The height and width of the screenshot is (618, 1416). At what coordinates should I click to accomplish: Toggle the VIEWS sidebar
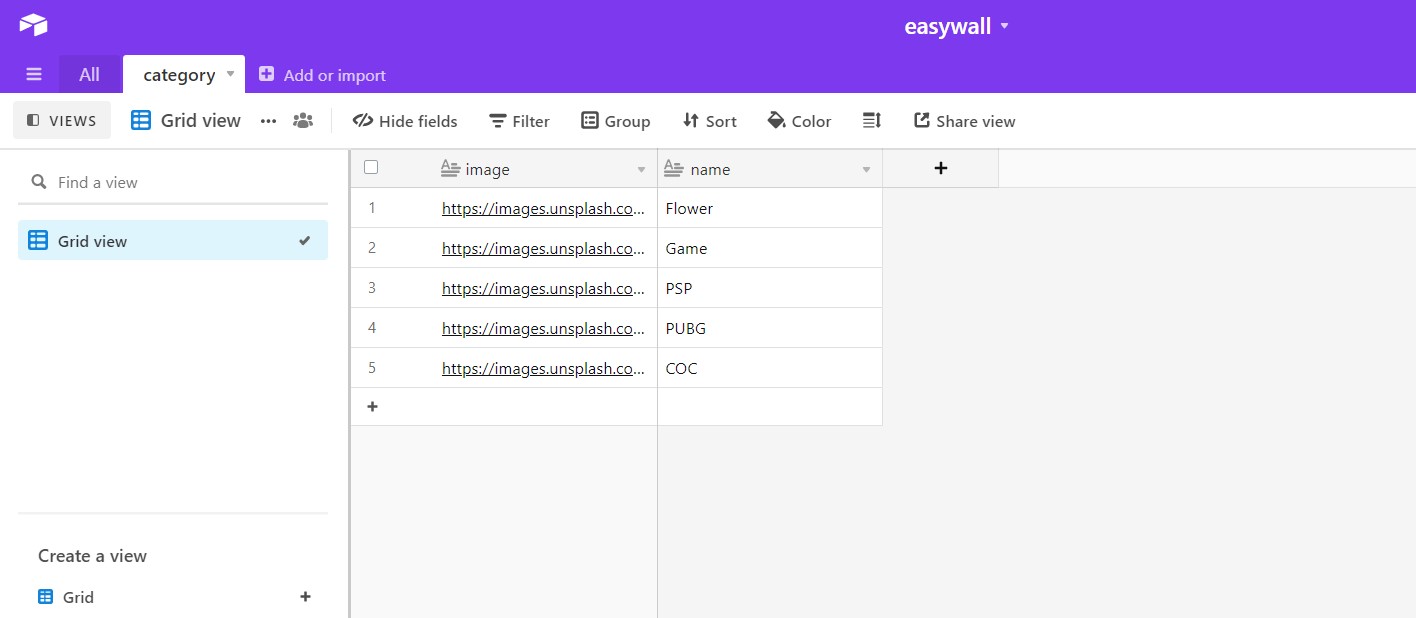click(62, 121)
